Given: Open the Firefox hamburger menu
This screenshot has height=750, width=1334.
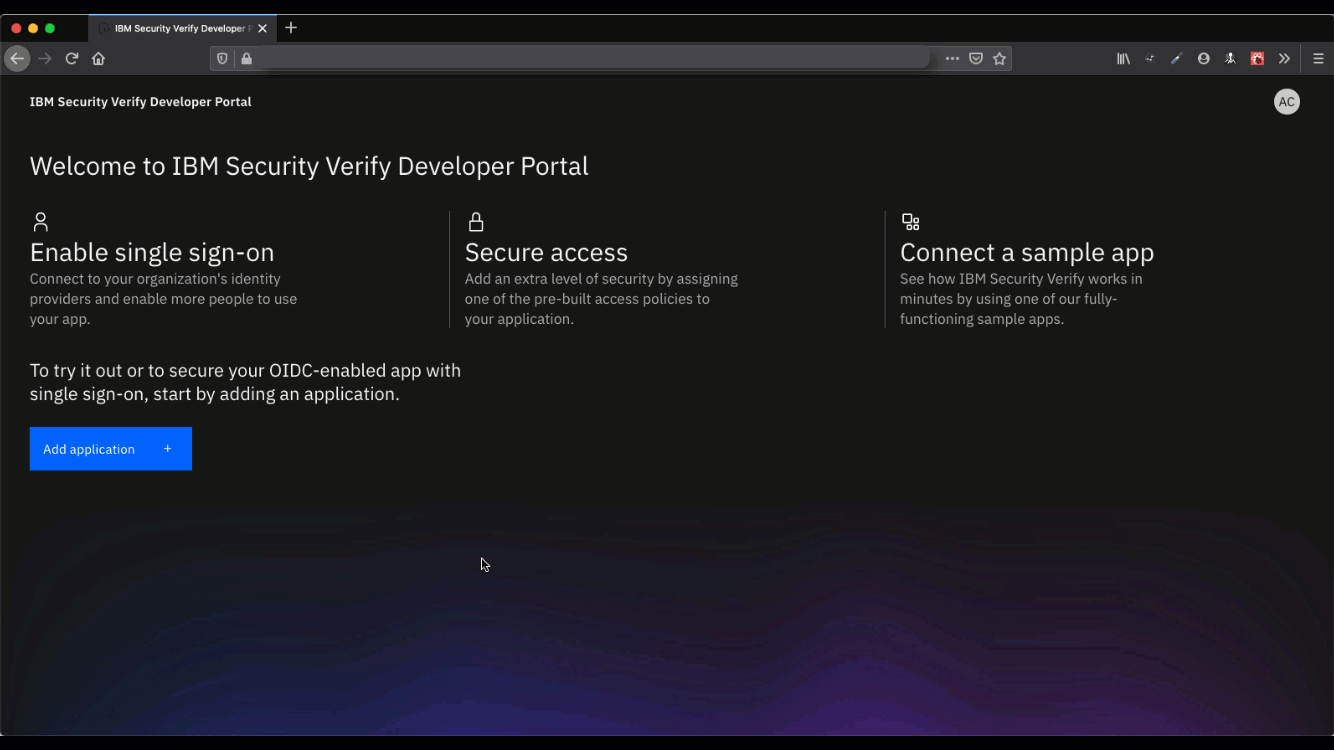Looking at the screenshot, I should coord(1318,59).
